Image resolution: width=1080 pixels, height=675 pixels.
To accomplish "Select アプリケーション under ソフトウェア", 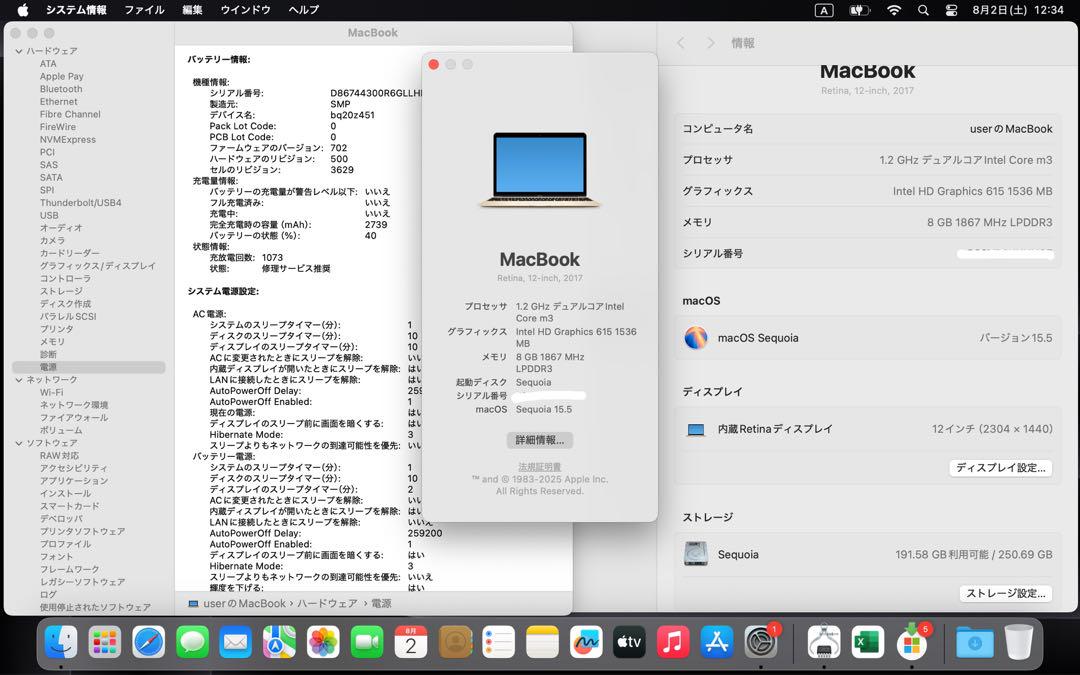I will [x=74, y=481].
